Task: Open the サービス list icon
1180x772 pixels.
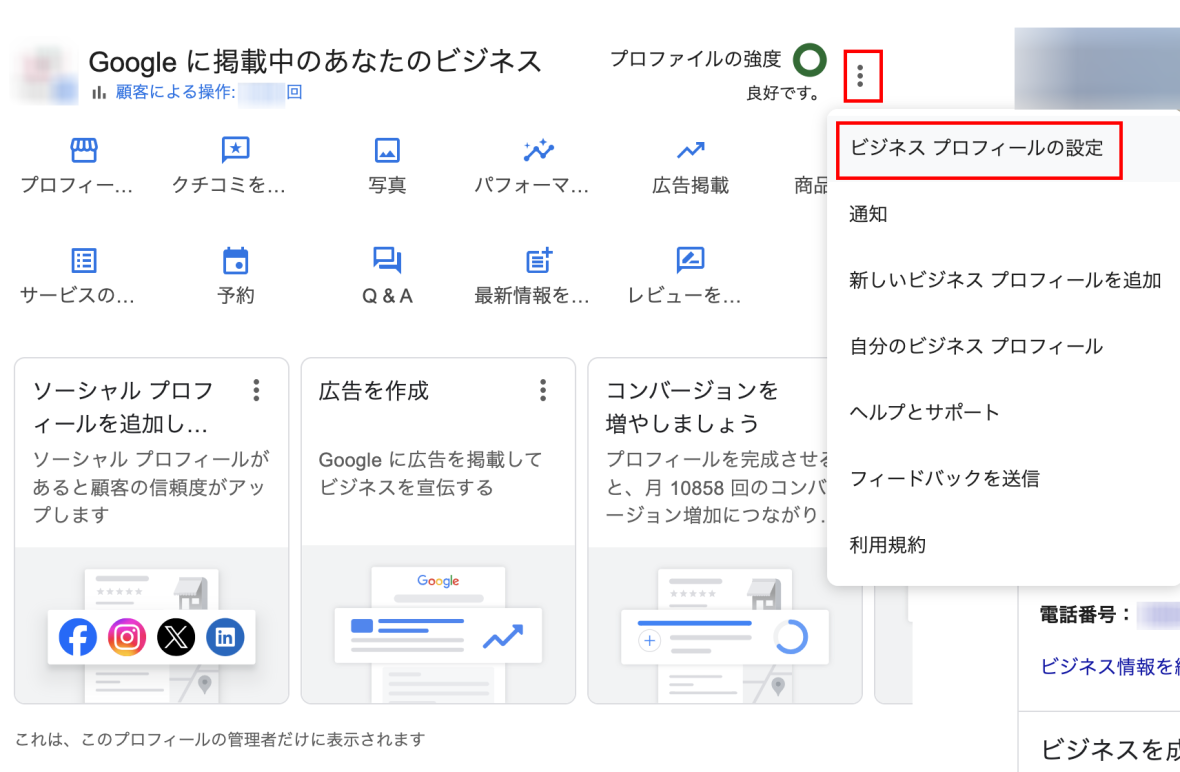Action: click(84, 261)
